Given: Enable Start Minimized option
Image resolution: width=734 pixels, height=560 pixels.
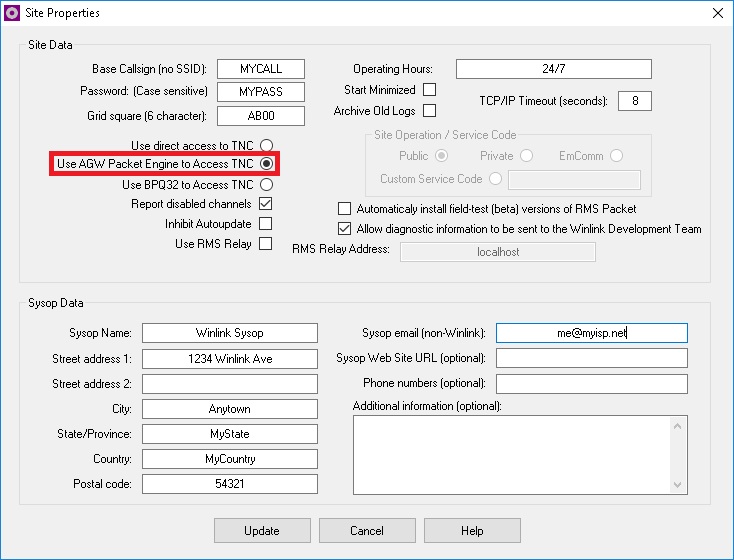Looking at the screenshot, I should [429, 90].
